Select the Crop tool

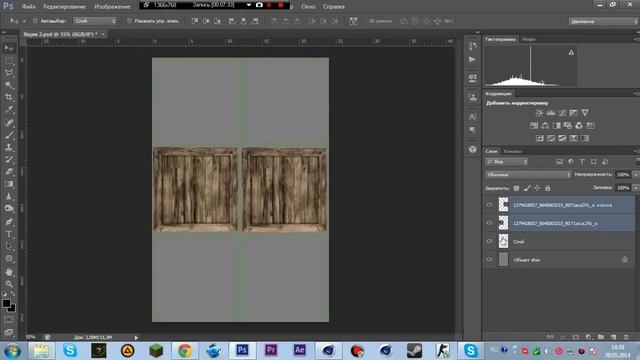(x=9, y=97)
